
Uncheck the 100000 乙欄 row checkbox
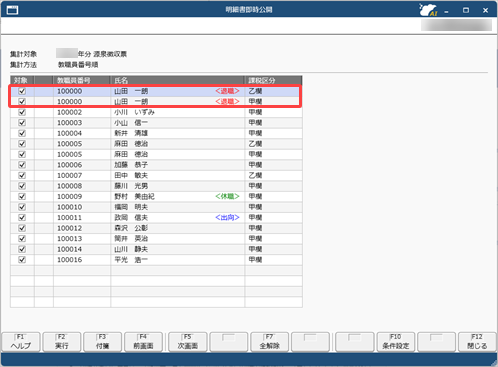tap(22, 91)
